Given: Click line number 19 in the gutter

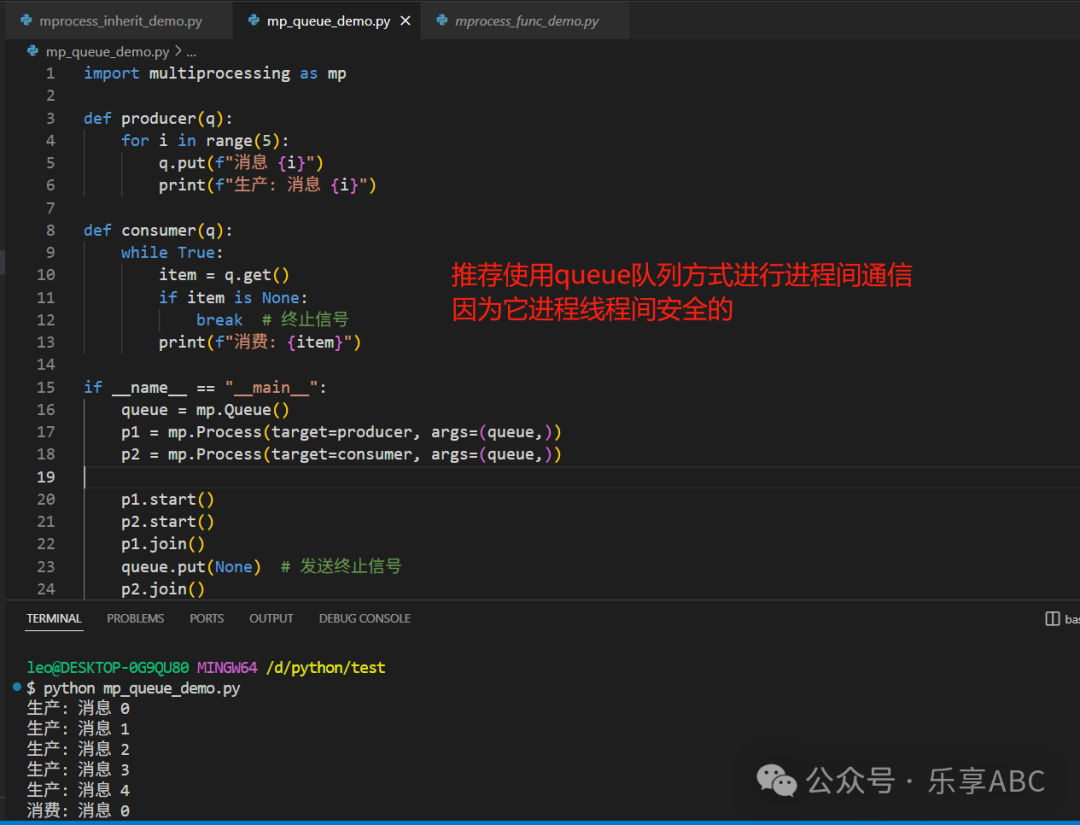Looking at the screenshot, I should tap(46, 477).
